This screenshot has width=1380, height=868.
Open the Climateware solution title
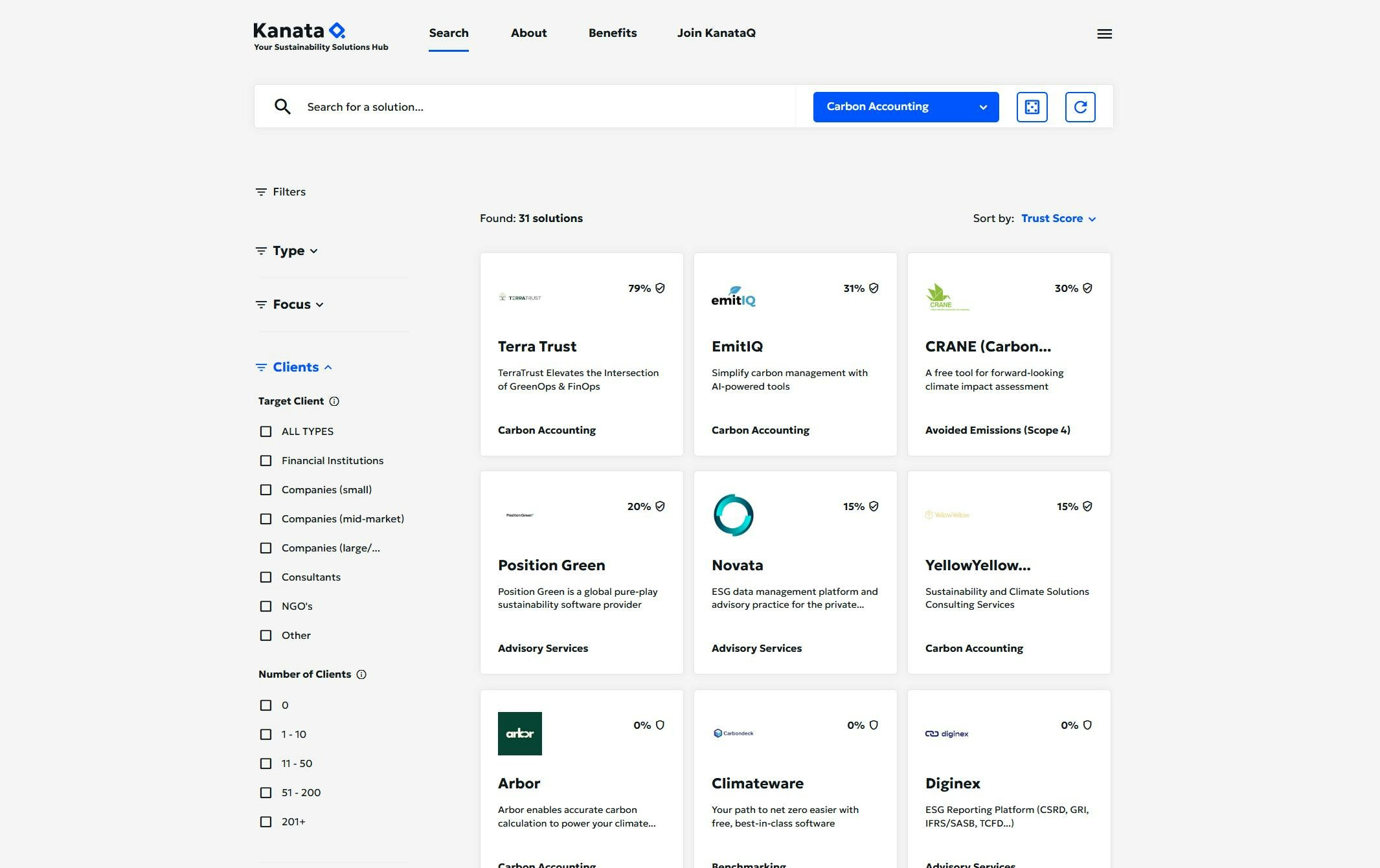tap(758, 784)
